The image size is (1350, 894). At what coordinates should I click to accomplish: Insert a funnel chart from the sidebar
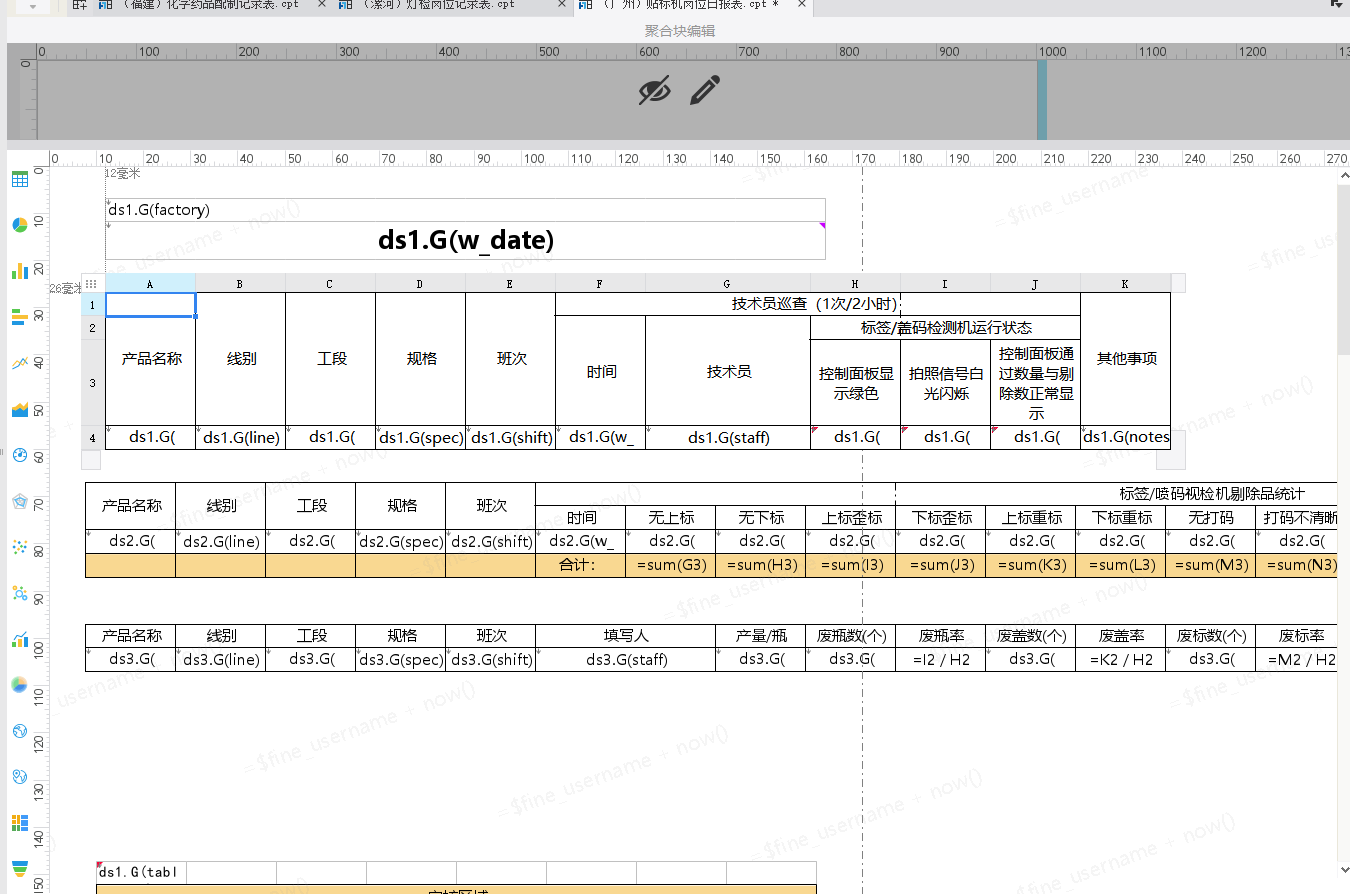19,868
